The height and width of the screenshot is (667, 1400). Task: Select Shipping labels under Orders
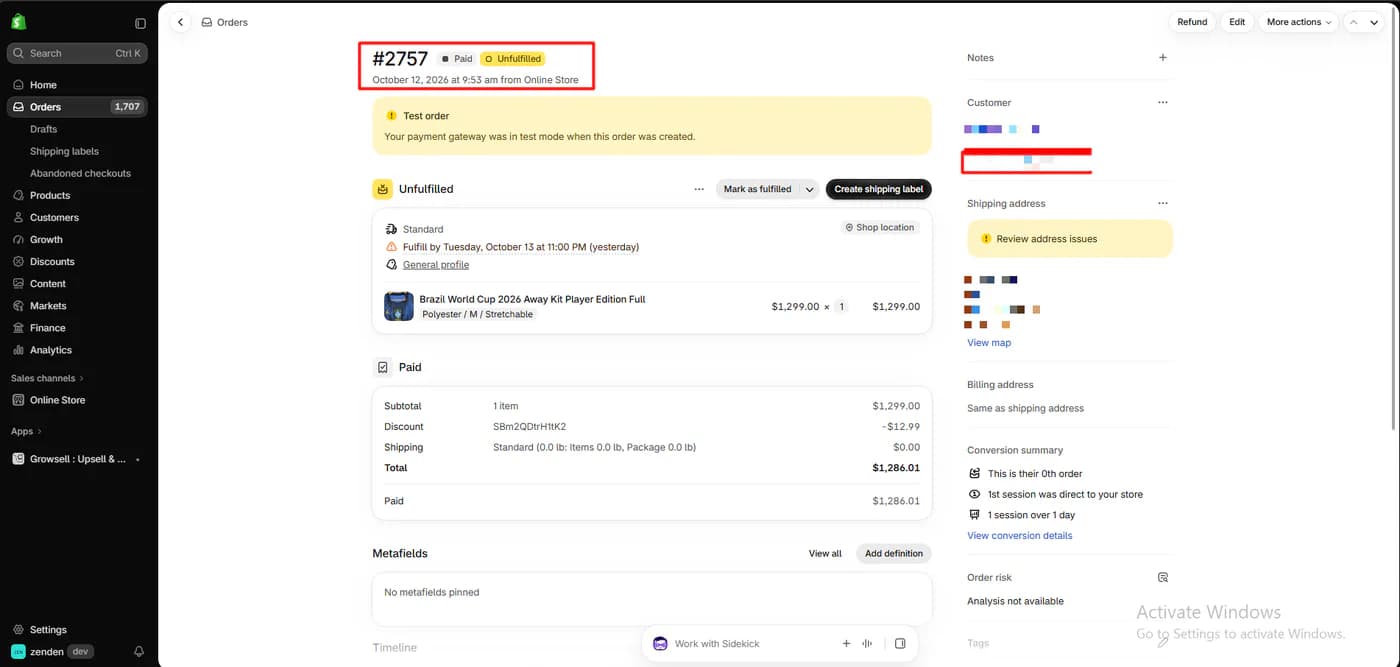coord(64,151)
